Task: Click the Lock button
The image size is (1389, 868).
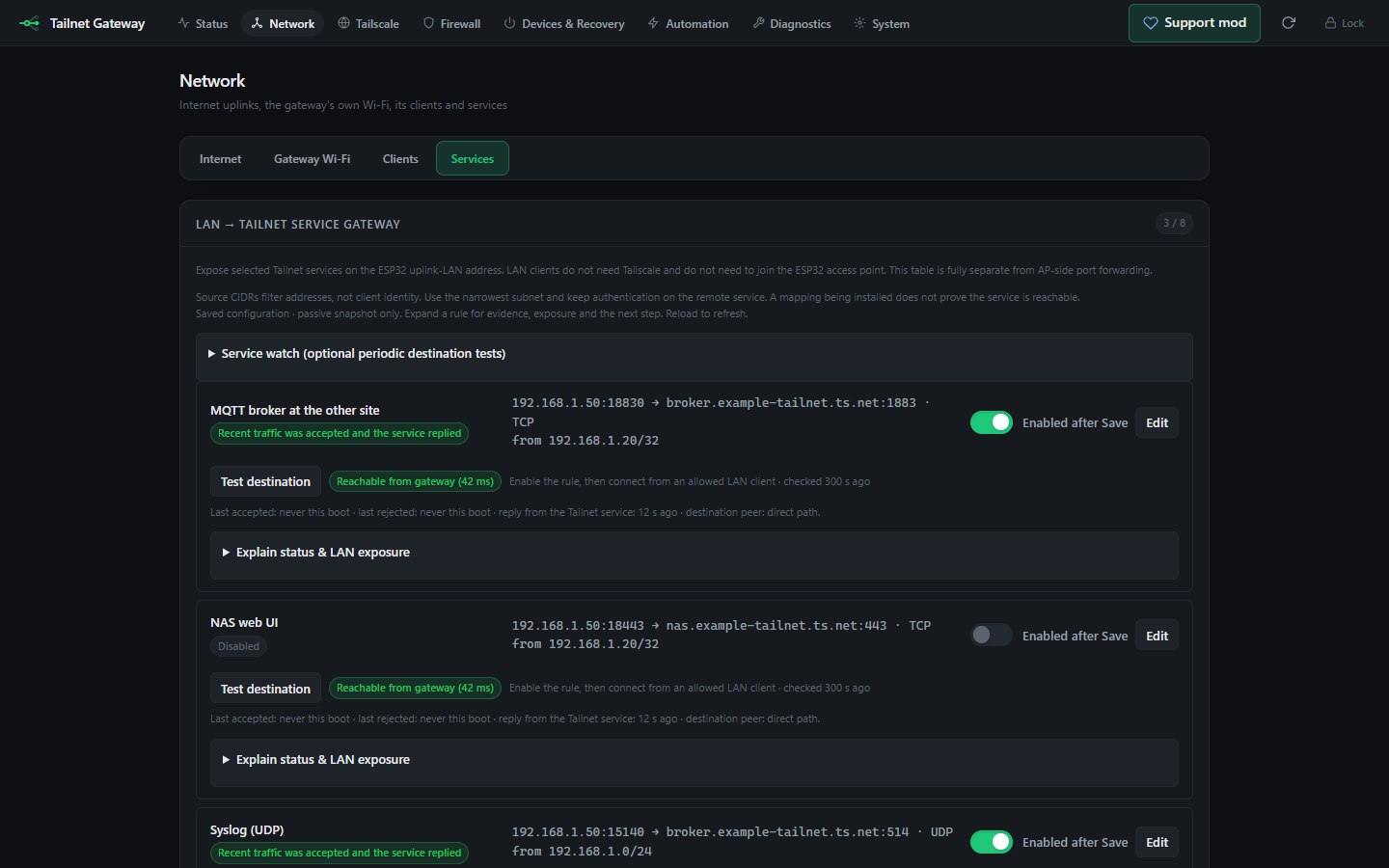Action: pyautogui.click(x=1345, y=23)
